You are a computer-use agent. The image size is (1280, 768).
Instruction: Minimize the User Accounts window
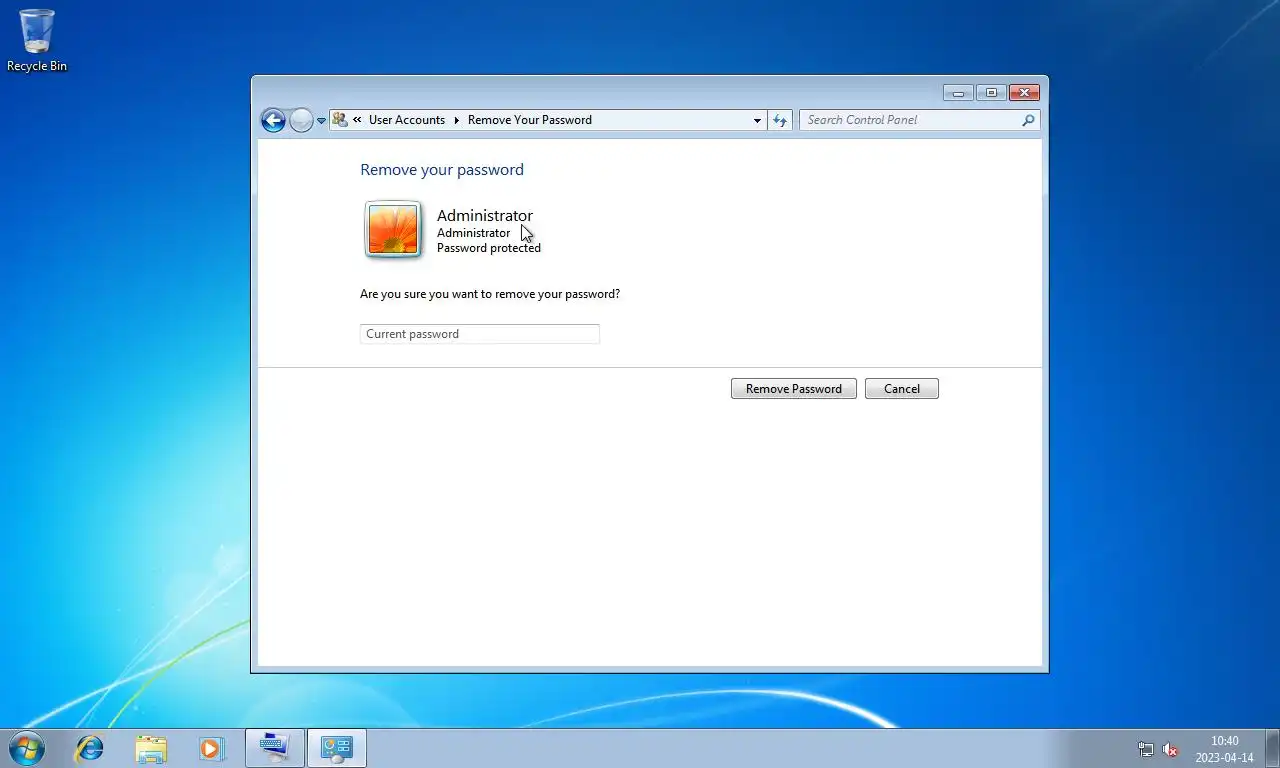tap(958, 93)
